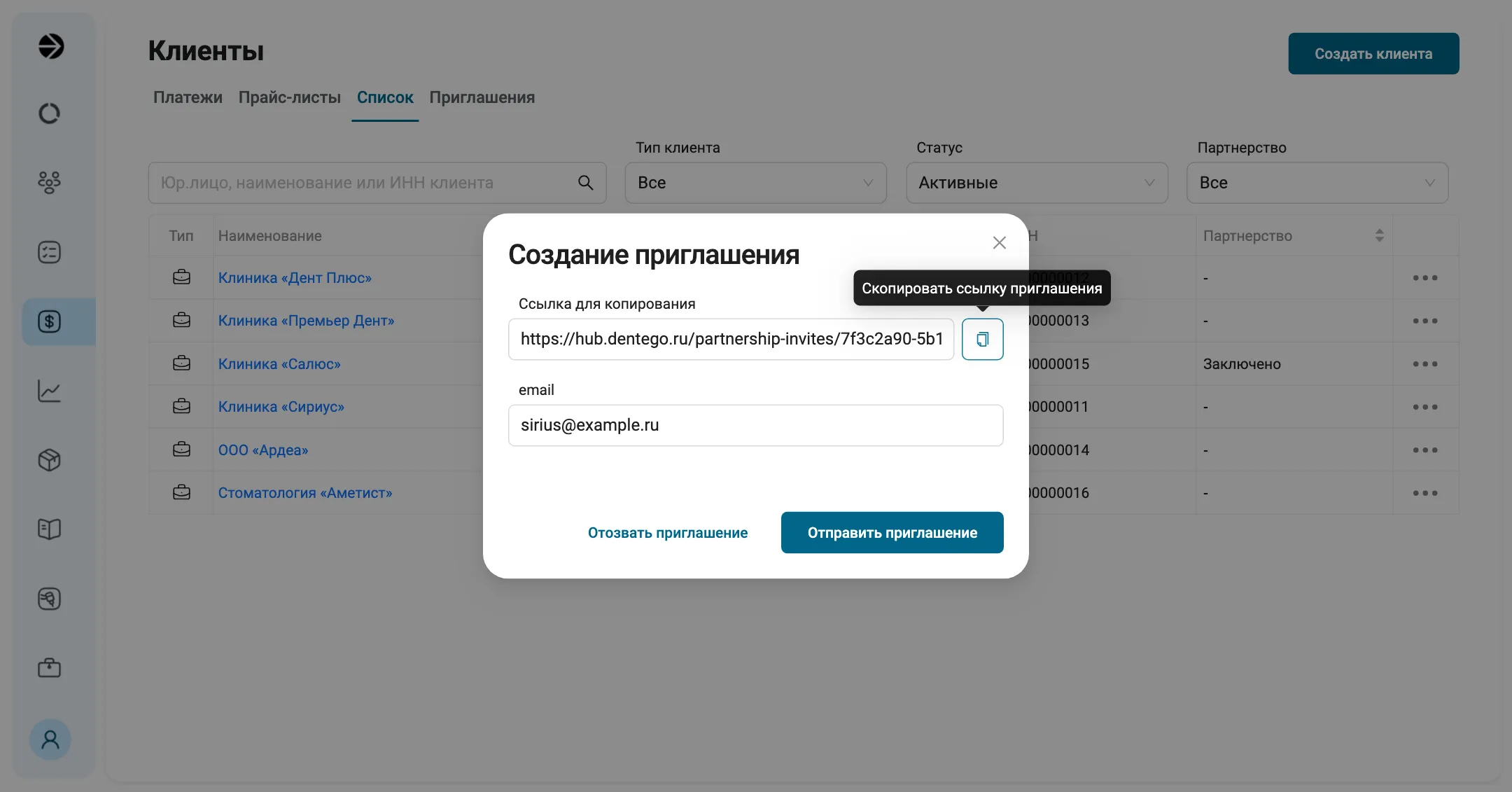Click briefcase type icon of Клиника «Салюс»
The width and height of the screenshot is (1512, 792).
click(181, 363)
